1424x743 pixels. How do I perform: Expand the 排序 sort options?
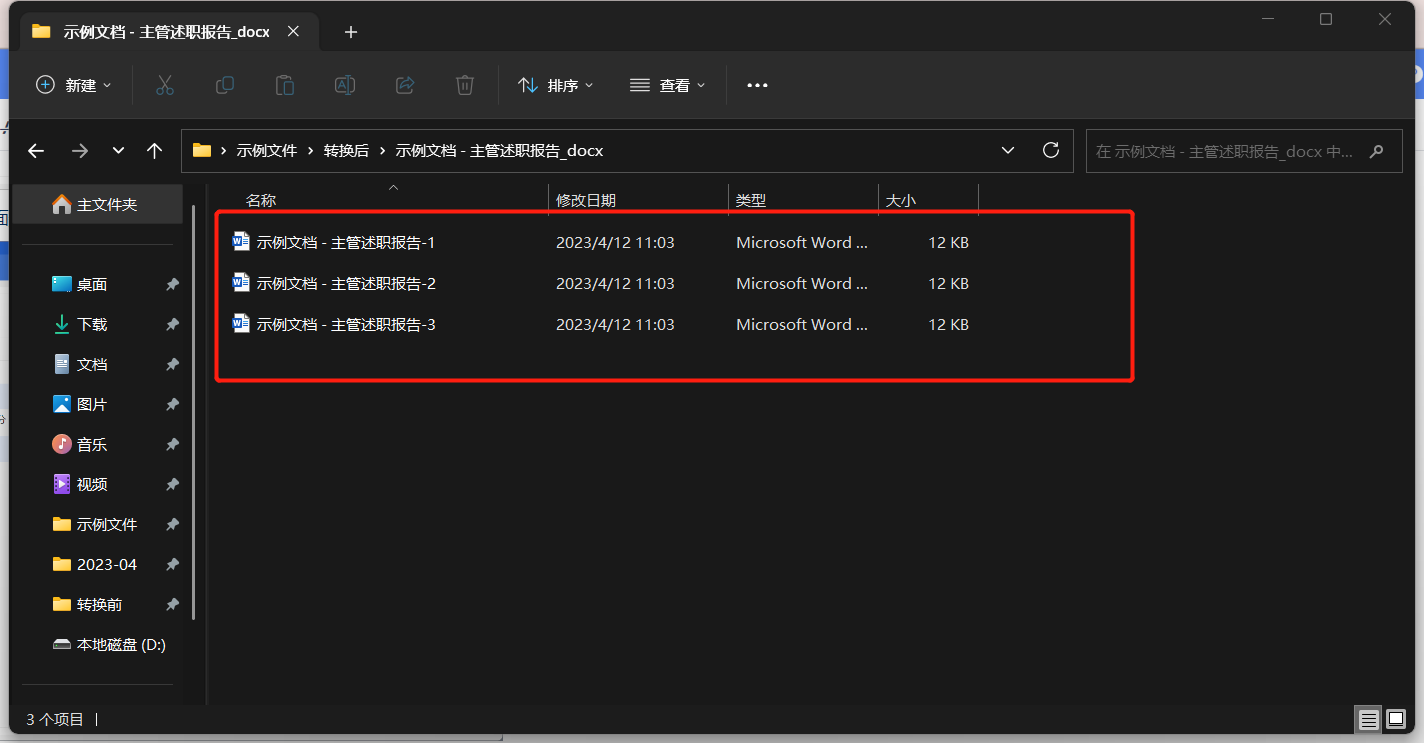coord(556,86)
